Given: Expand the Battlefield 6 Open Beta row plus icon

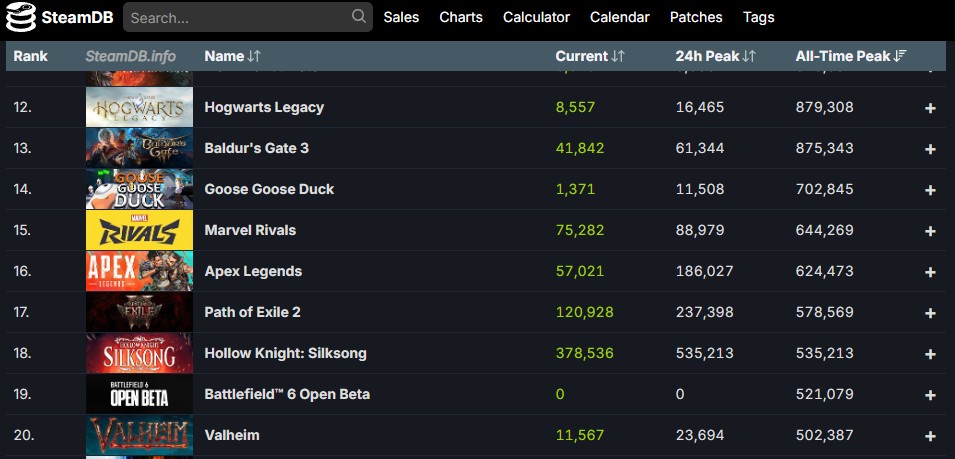Looking at the screenshot, I should pyautogui.click(x=930, y=395).
